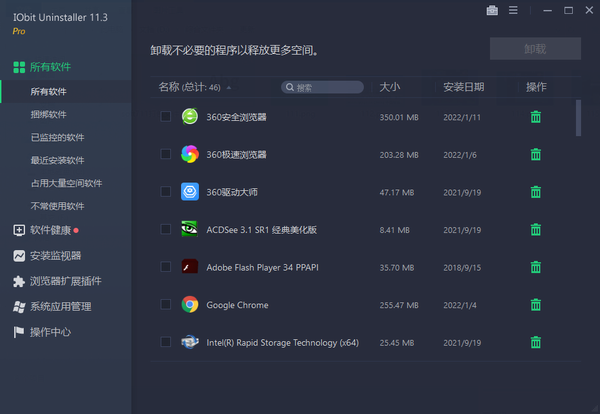Click the 360极速浏览器 app icon

point(190,154)
